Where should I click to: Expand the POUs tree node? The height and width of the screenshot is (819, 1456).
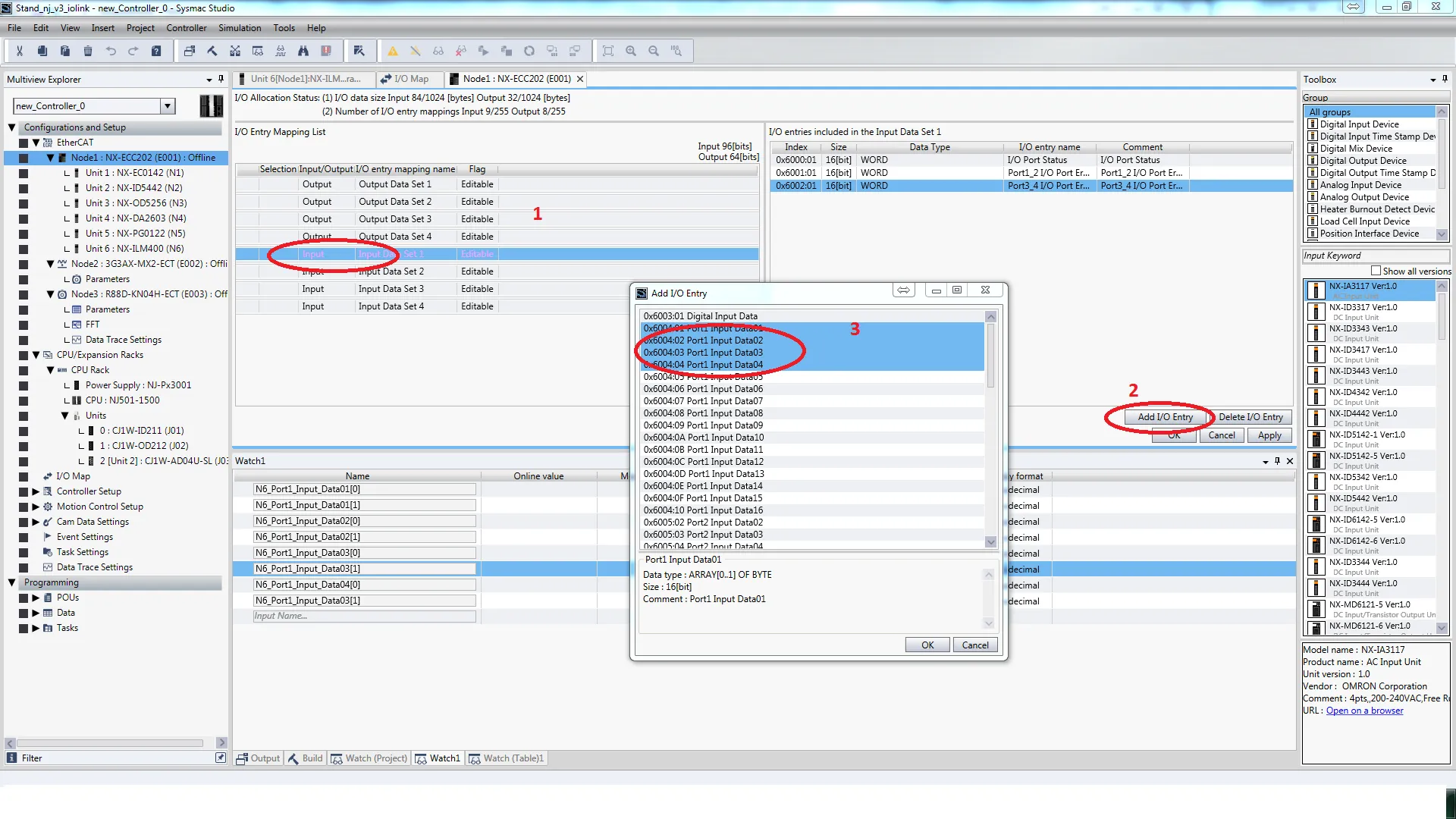36,598
